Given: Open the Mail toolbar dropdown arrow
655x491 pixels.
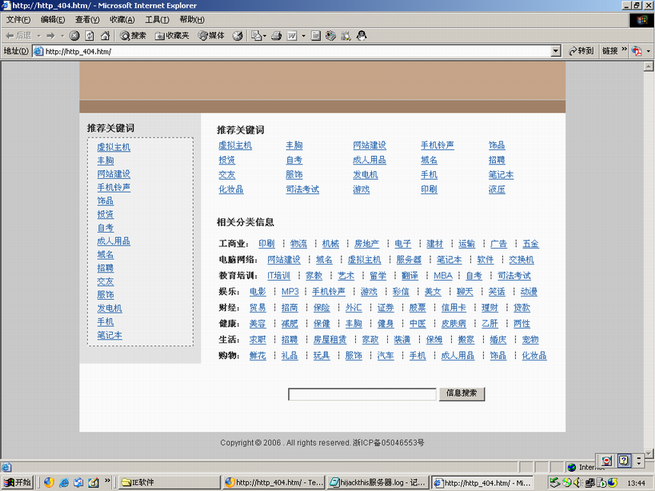Looking at the screenshot, I should (265, 35).
